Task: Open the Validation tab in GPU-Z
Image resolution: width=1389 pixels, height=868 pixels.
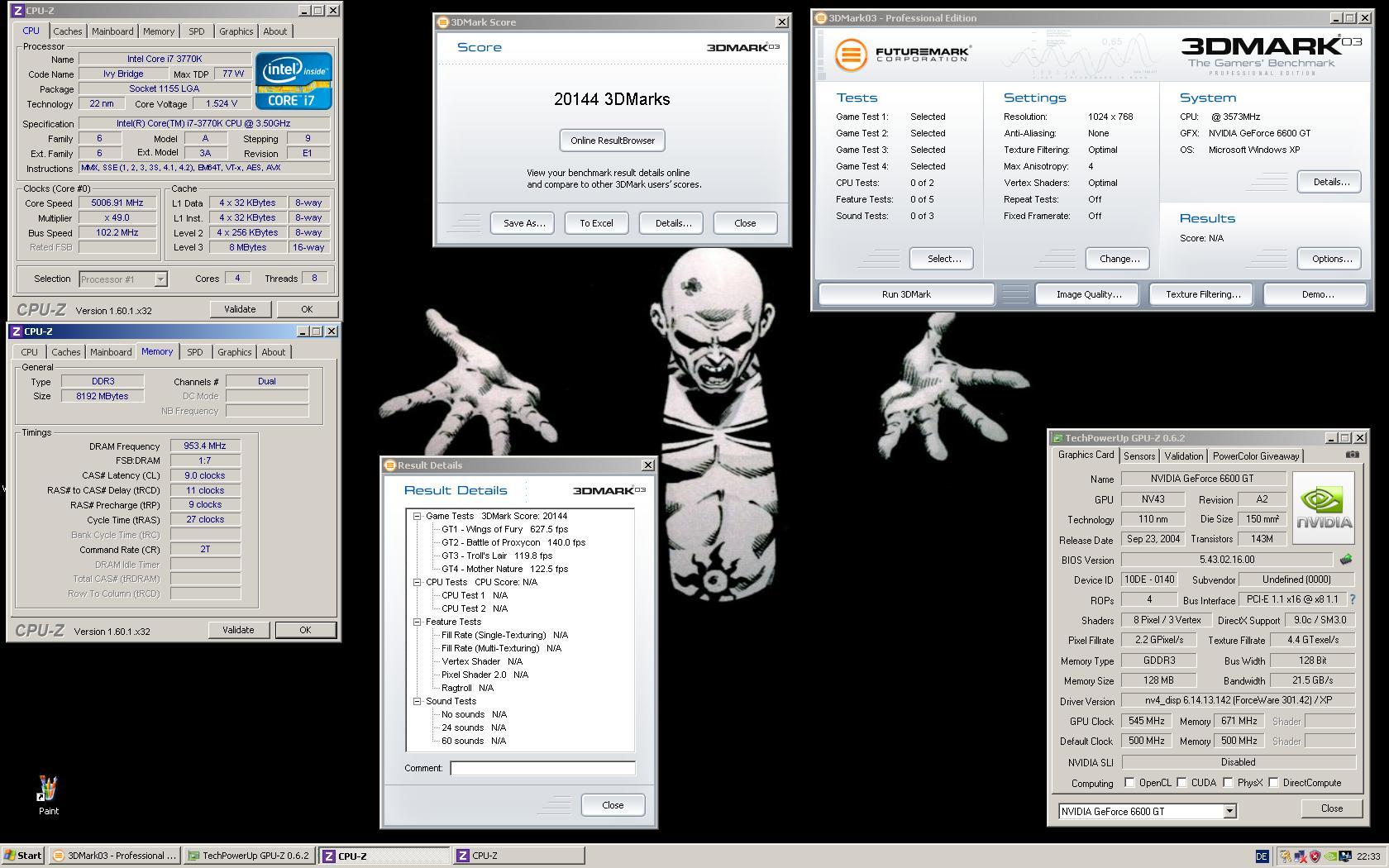Action: [1183, 456]
